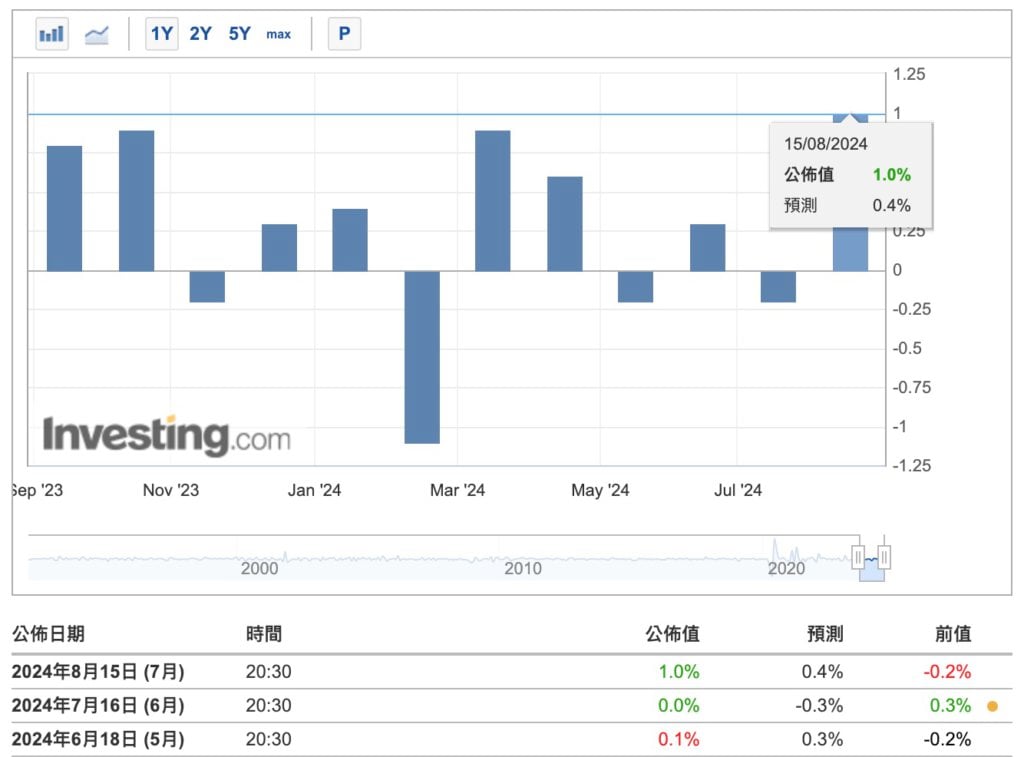1024x757 pixels.
Task: Click the orange dot beside 0.3% previous value
Action: point(992,706)
